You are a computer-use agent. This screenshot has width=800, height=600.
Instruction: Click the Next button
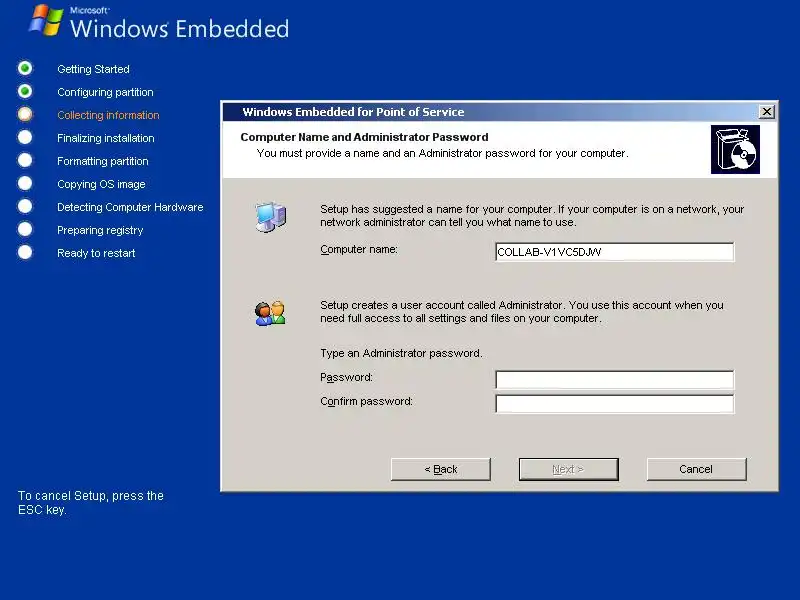(x=568, y=469)
